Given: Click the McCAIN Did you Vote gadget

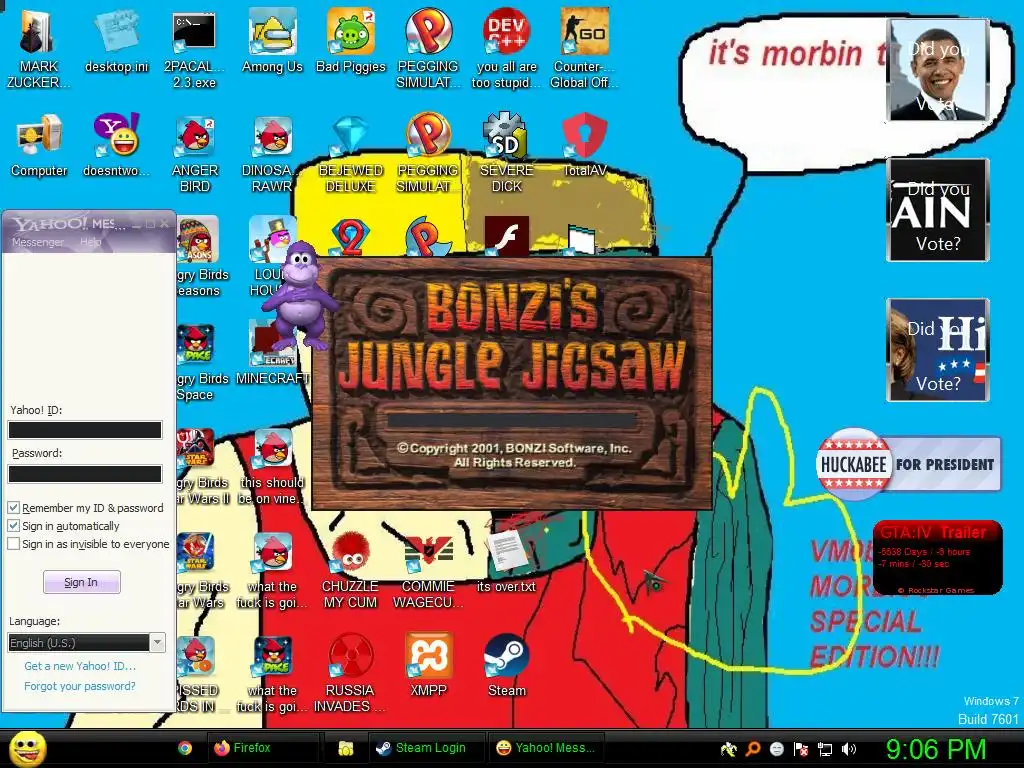Looking at the screenshot, I should click(938, 210).
